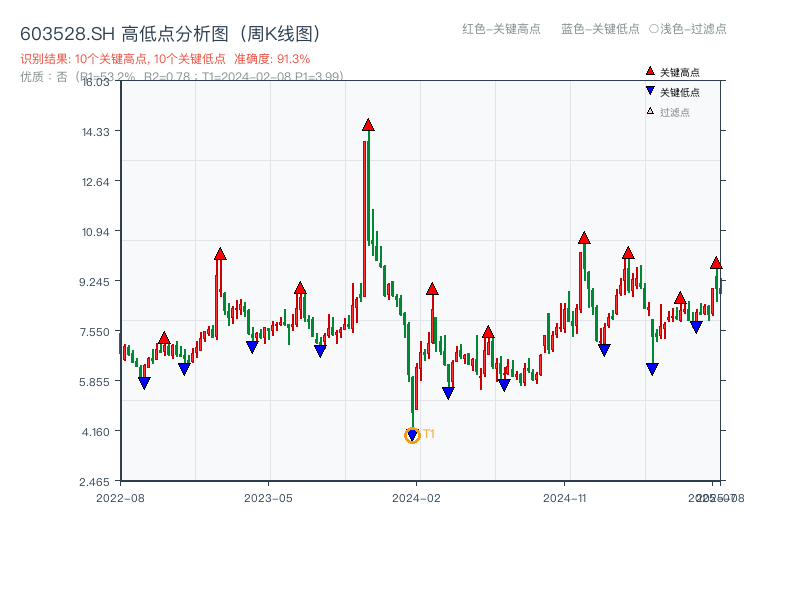800x600 pixels.
Task: Expand the 浅色-过滤点 circle indicator
Action: pyautogui.click(x=655, y=29)
